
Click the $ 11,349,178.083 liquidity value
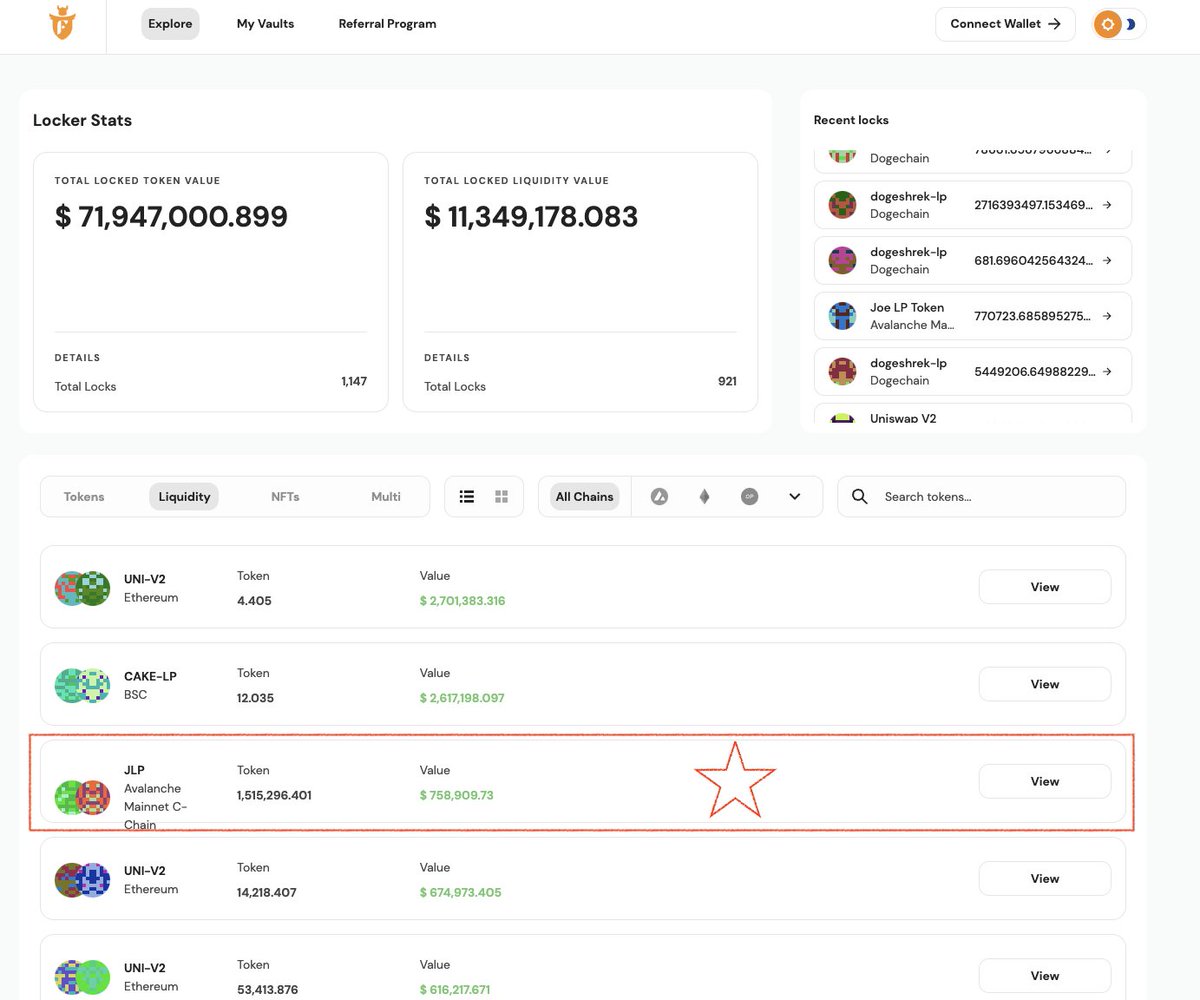tap(531, 217)
